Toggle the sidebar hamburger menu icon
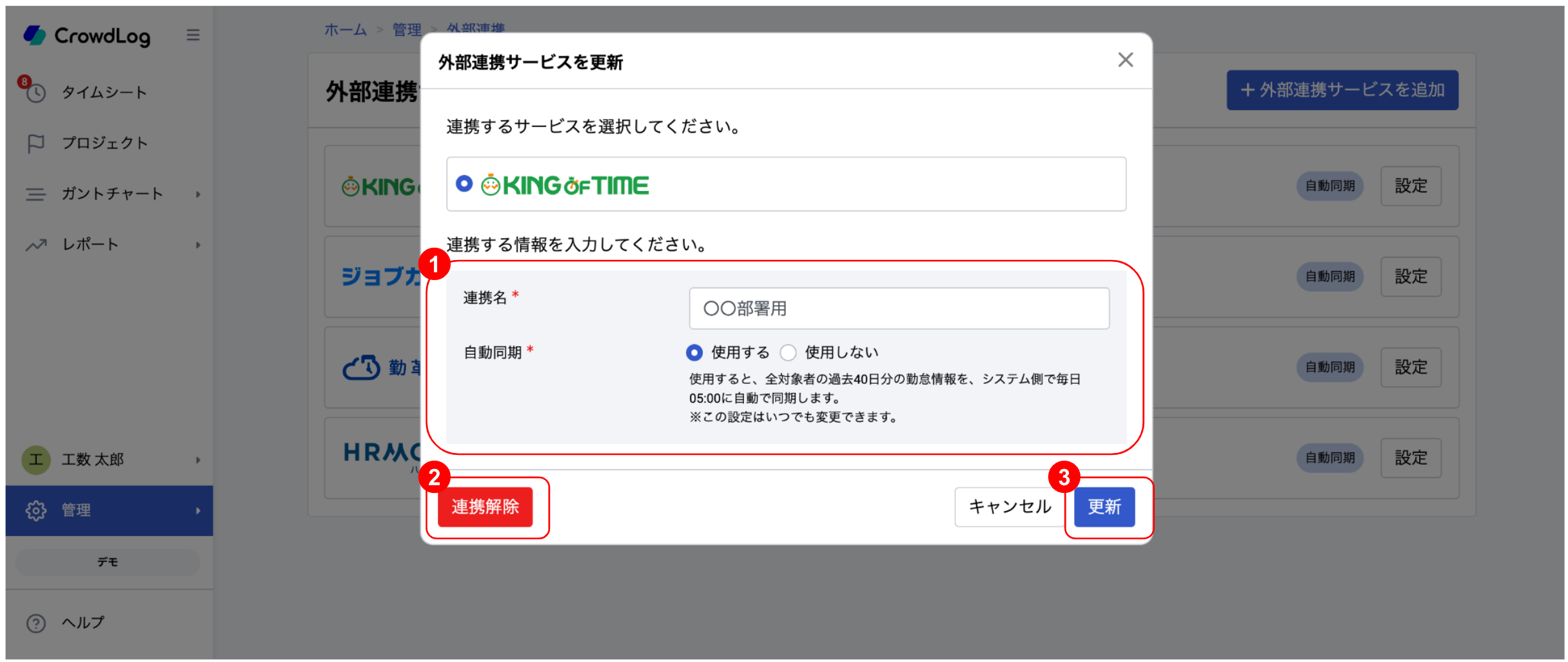Image resolution: width=1568 pixels, height=662 pixels. click(193, 35)
